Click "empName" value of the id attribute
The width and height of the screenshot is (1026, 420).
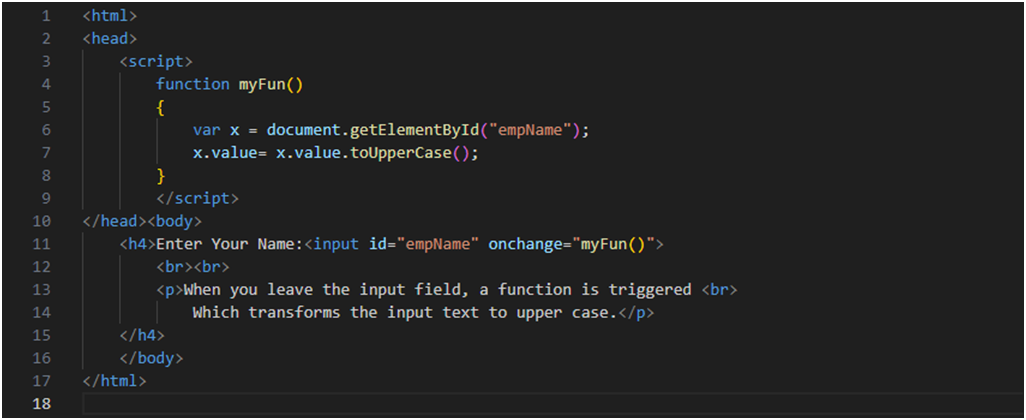(438, 244)
